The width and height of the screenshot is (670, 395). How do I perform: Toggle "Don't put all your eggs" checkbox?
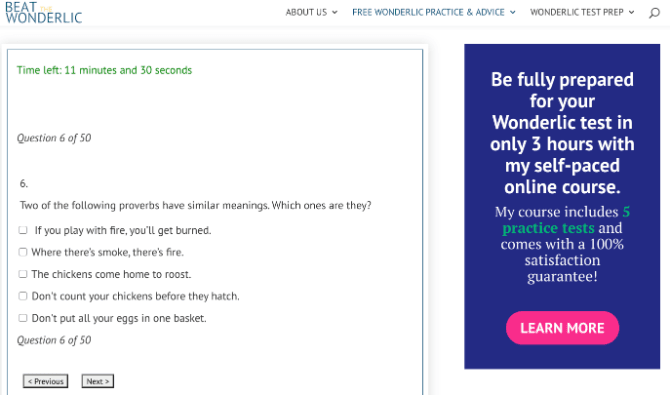click(x=23, y=318)
